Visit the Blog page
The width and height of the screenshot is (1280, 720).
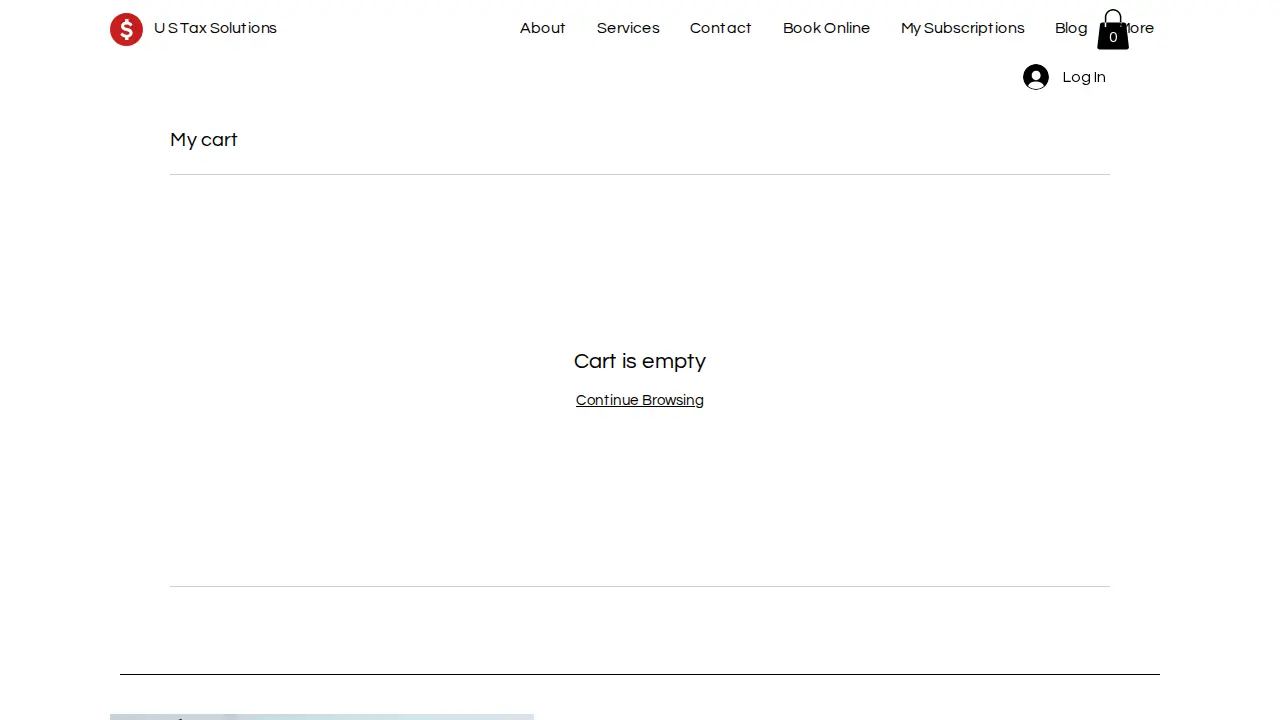1071,28
